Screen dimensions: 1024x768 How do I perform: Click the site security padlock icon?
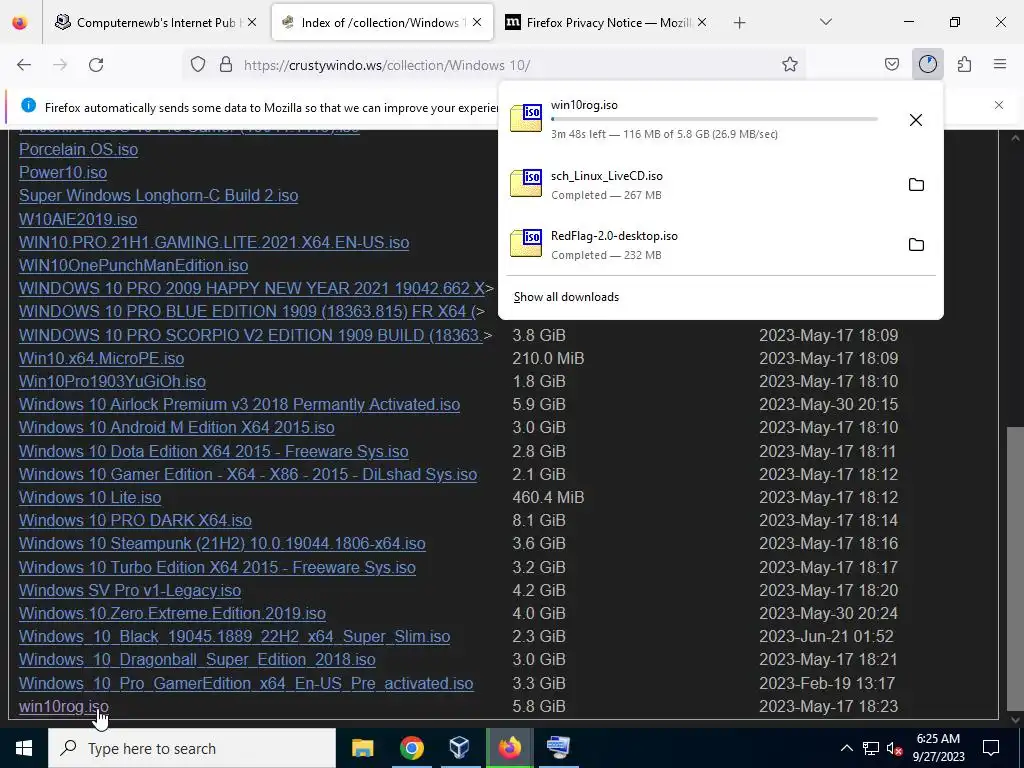(226, 65)
